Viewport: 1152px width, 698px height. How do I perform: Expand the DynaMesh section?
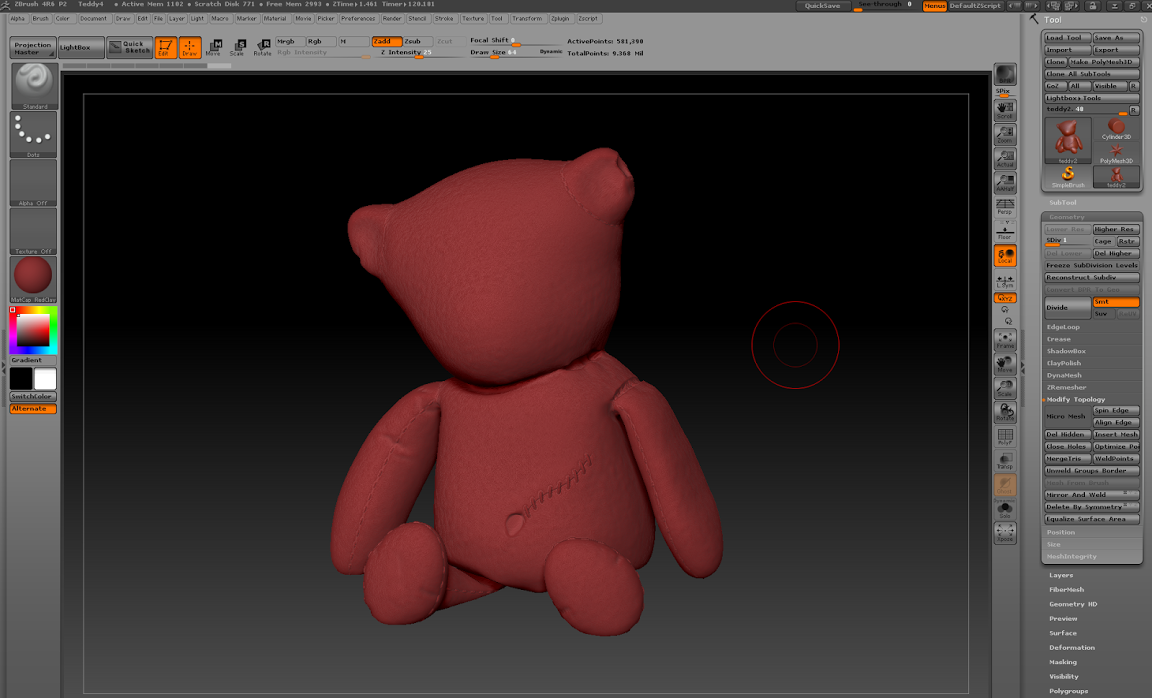pos(1064,375)
